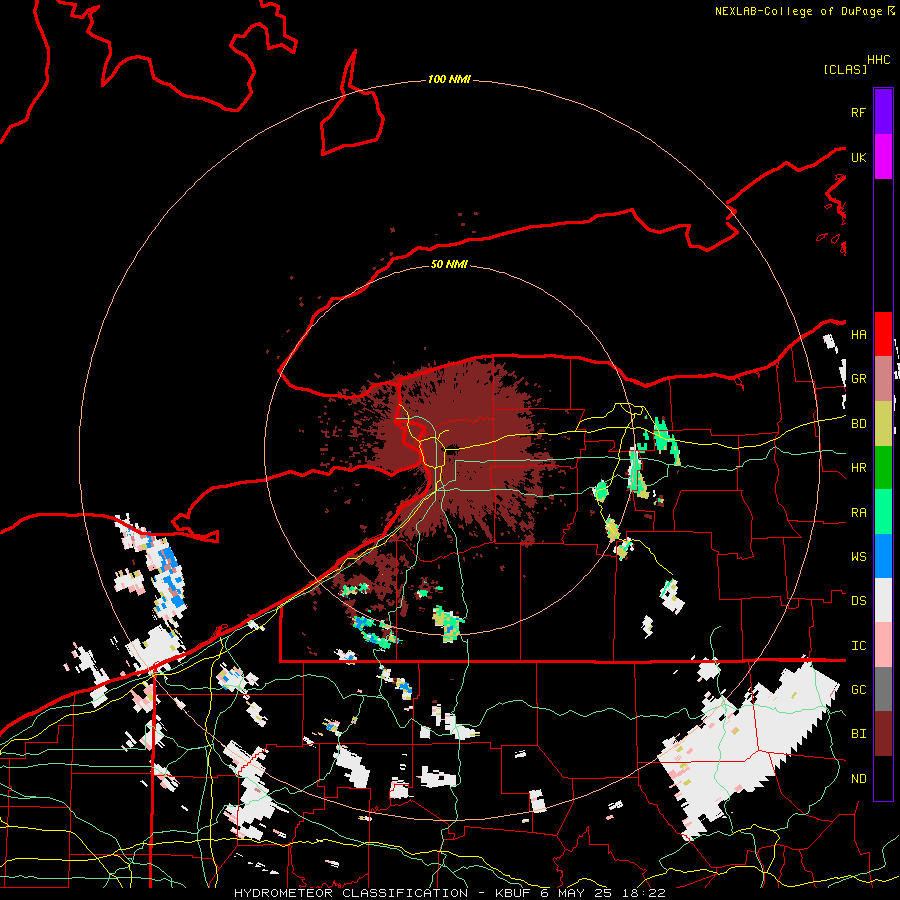
Task: Click the IC legend label
Action: (x=858, y=646)
